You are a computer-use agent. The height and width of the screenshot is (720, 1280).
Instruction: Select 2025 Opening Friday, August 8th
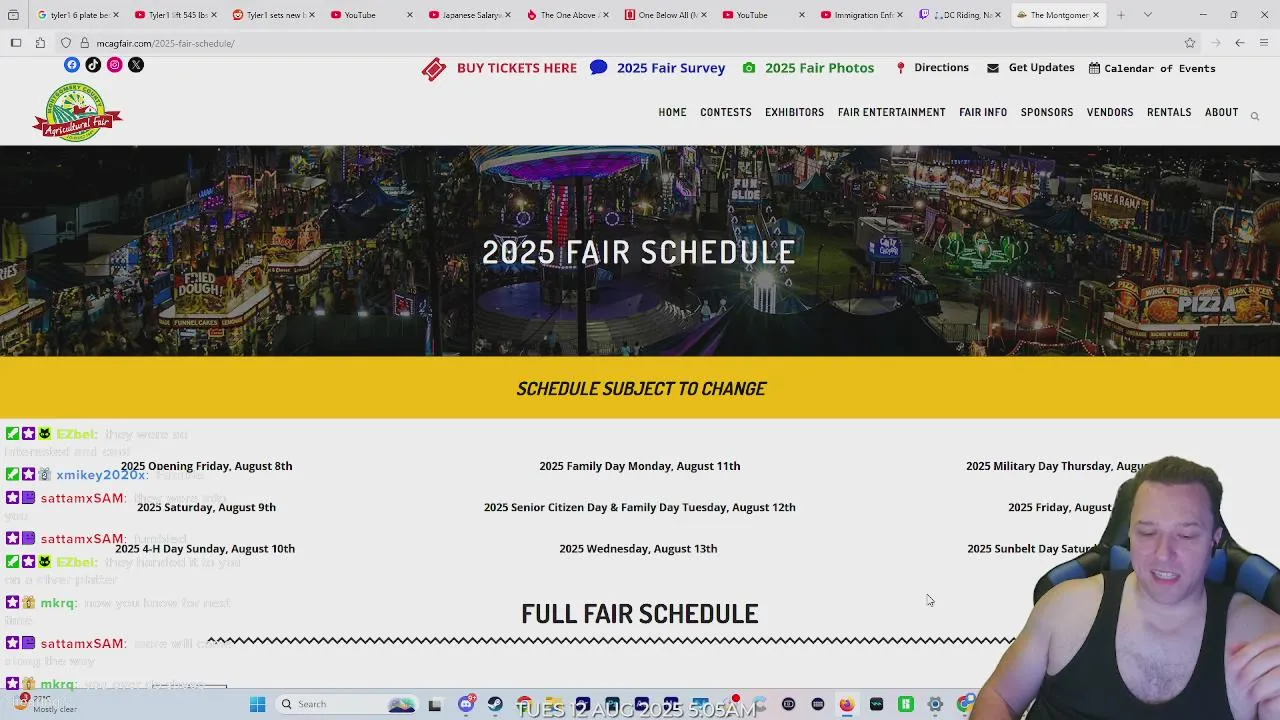point(206,466)
